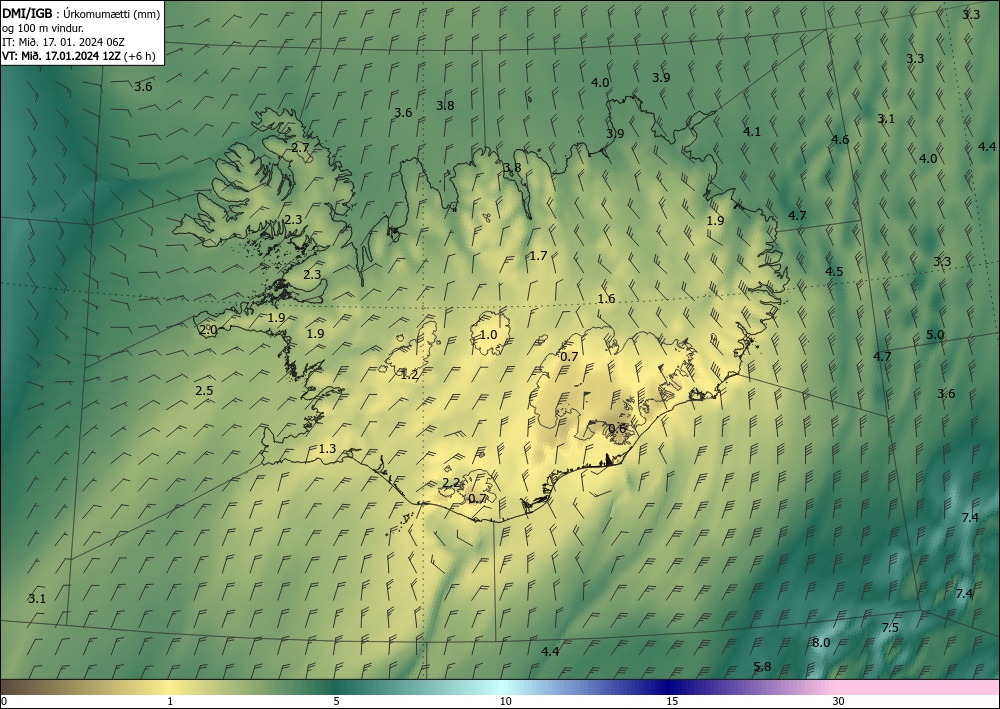This screenshot has width=1000, height=709.
Task: Click the 1.6 precipitation value
Action: click(606, 299)
